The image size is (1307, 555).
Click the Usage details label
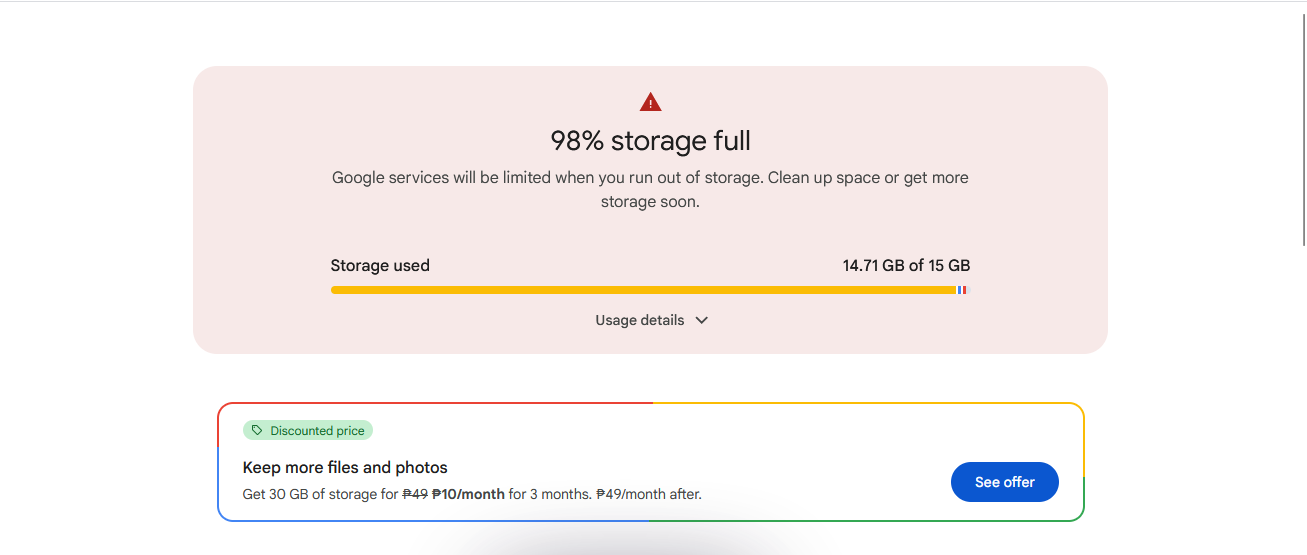click(x=640, y=321)
